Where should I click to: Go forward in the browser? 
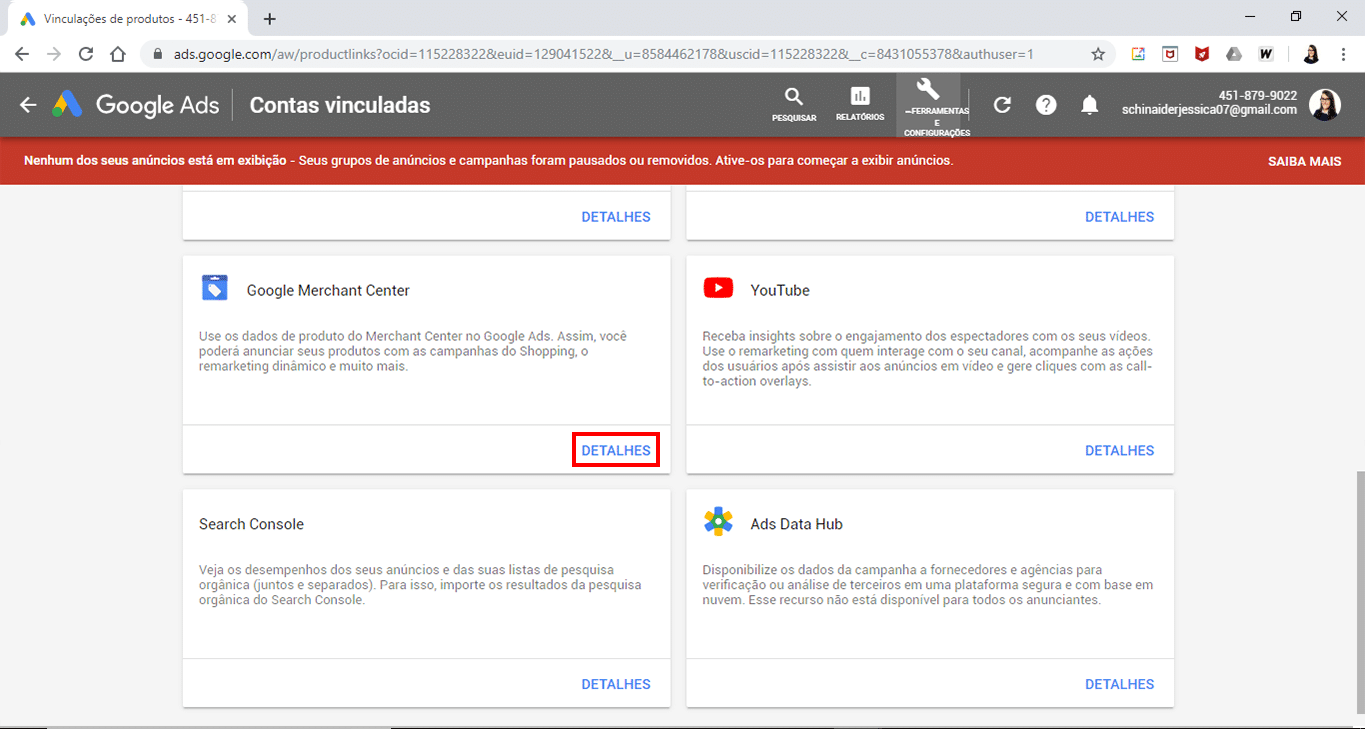tap(54, 54)
